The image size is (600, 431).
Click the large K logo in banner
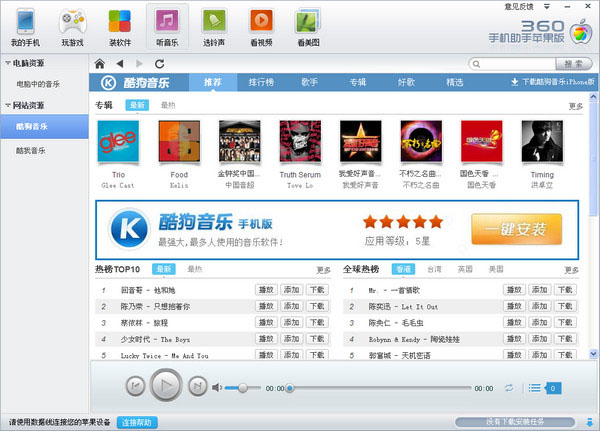(x=129, y=229)
